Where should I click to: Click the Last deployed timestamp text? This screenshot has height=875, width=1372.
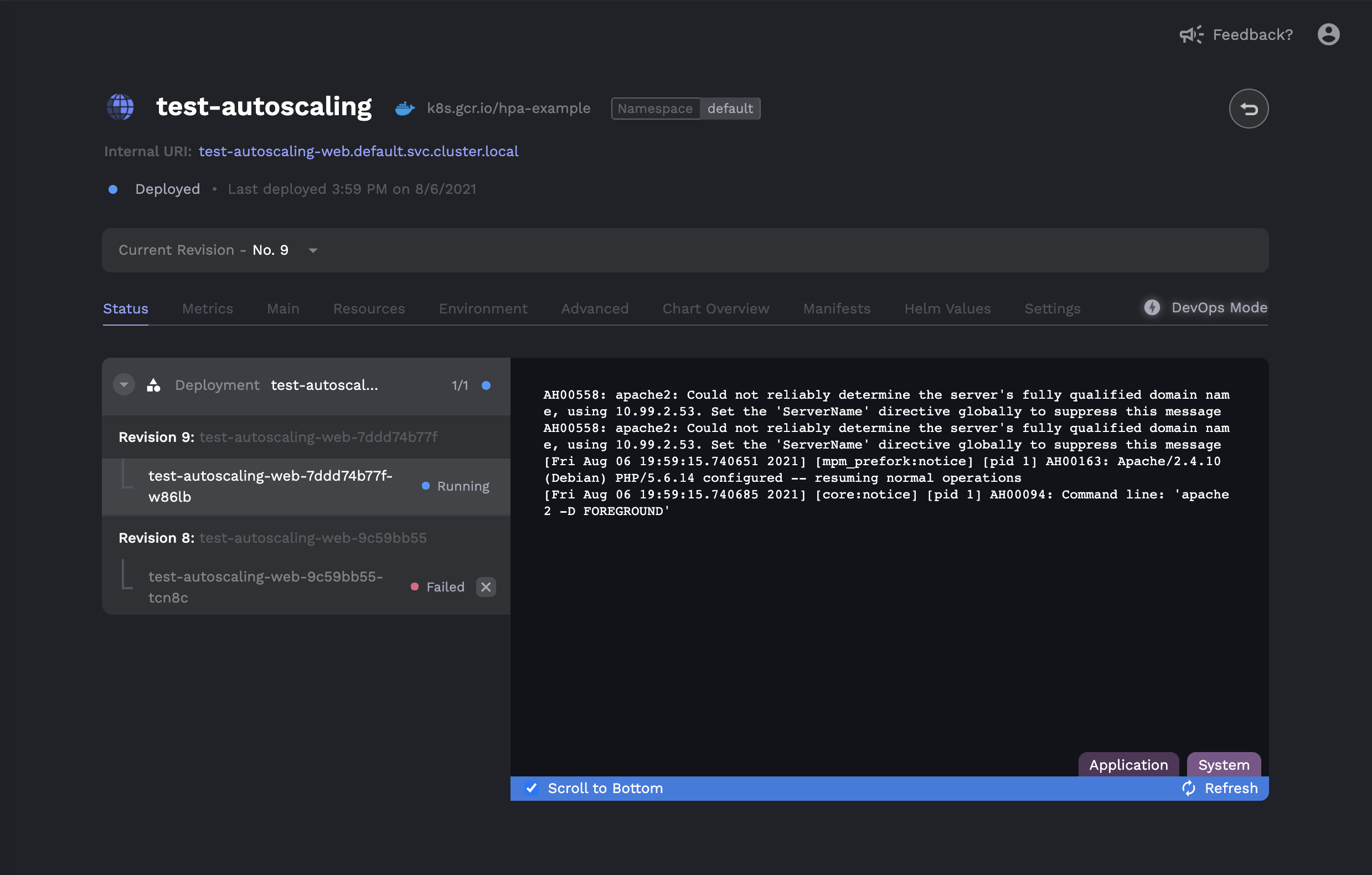coord(352,189)
